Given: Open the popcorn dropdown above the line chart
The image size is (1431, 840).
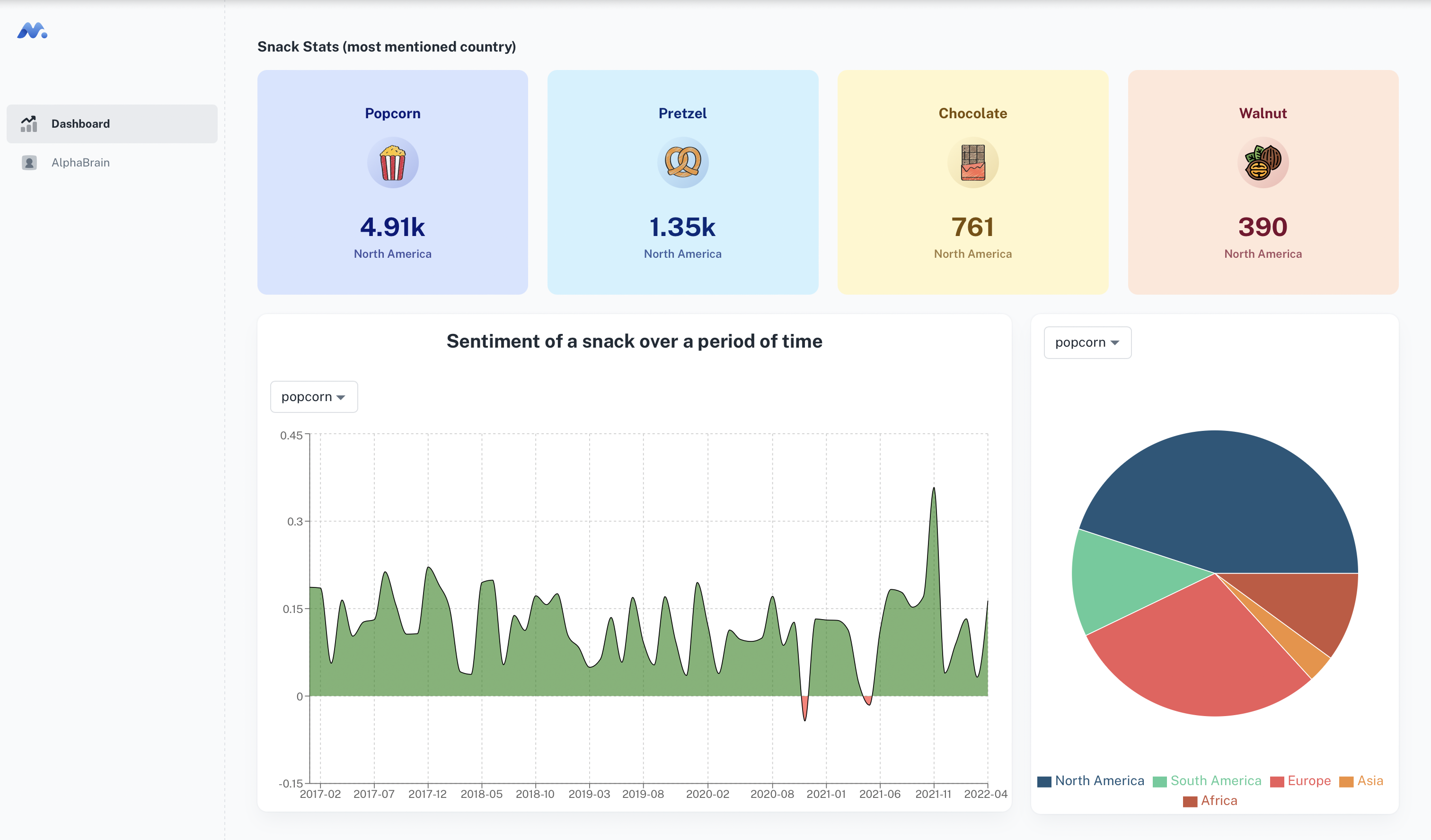Looking at the screenshot, I should point(313,397).
